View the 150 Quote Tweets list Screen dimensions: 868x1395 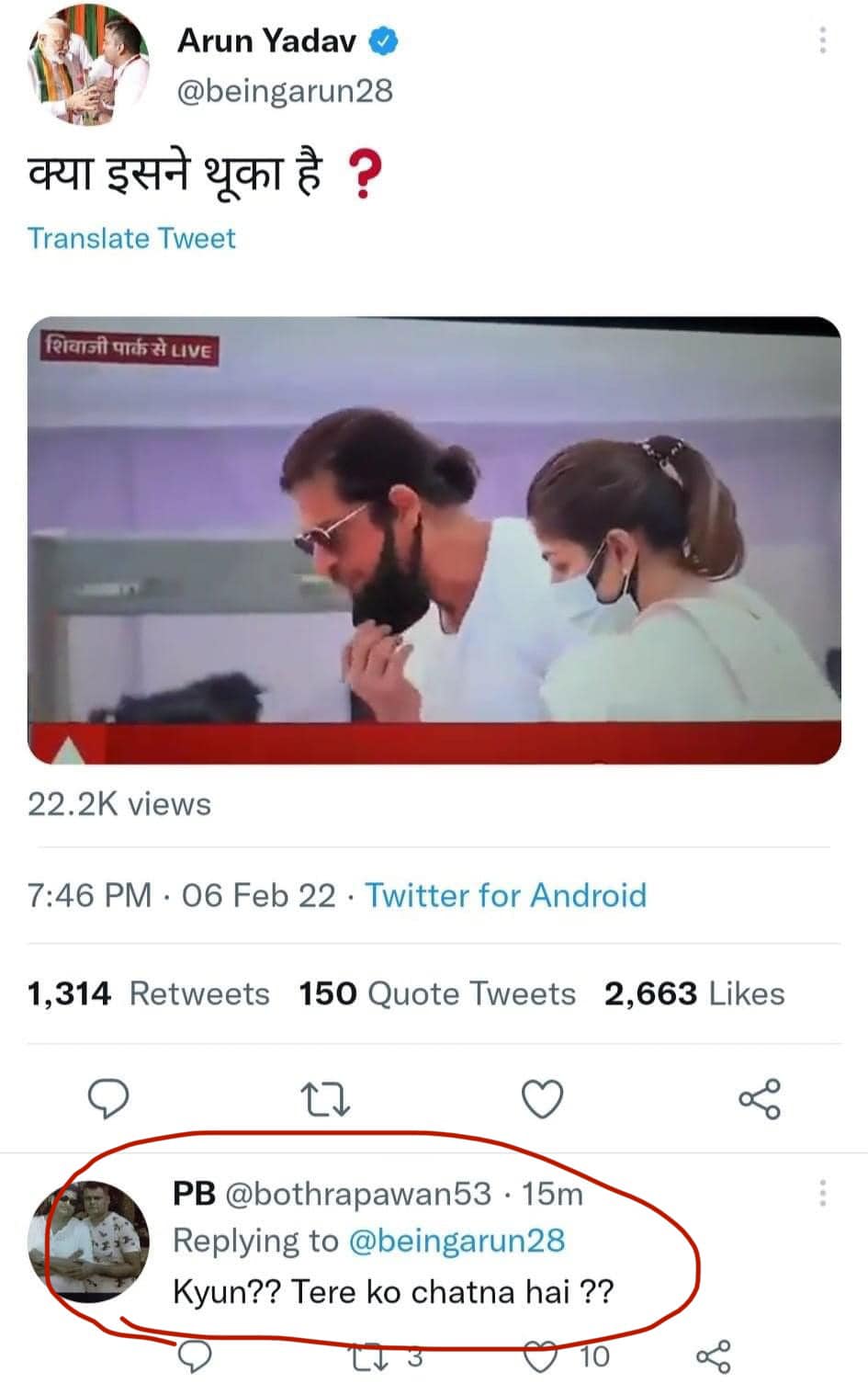(437, 993)
